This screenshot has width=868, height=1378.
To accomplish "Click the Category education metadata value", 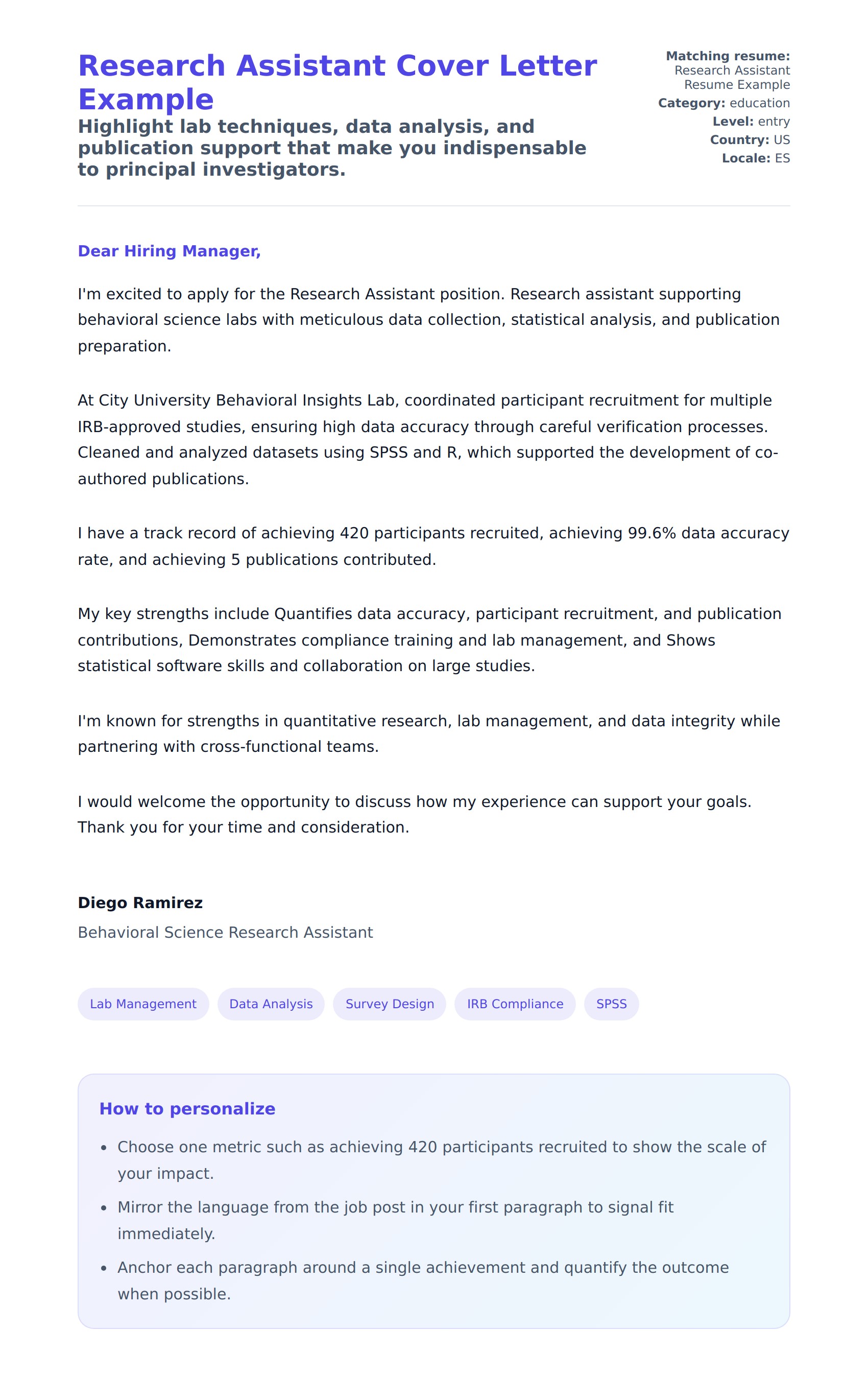I will (759, 103).
